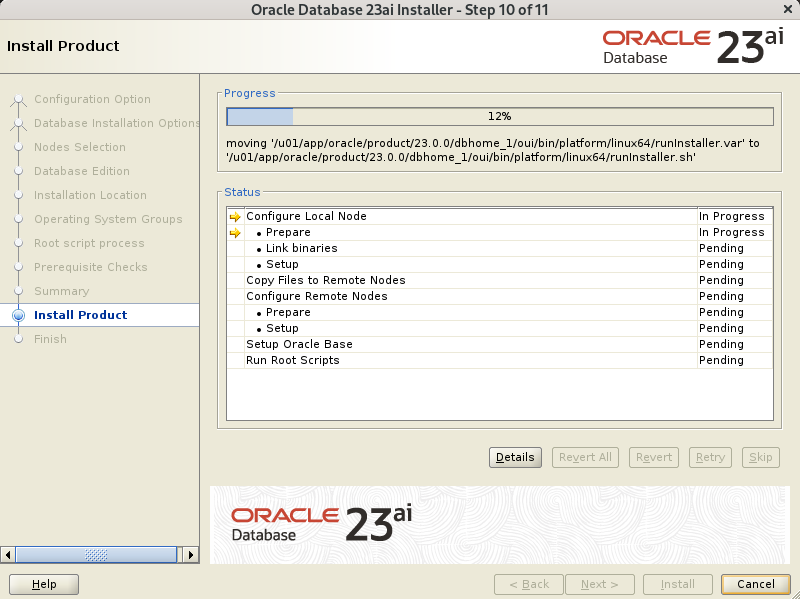Click the Revert button
800x599 pixels.
point(654,457)
